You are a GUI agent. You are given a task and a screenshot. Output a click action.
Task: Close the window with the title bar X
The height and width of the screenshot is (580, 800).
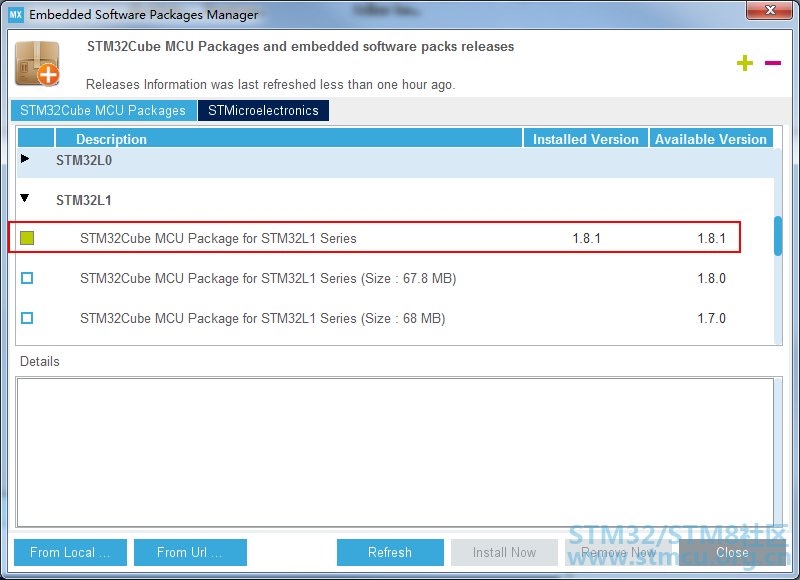coord(770,10)
